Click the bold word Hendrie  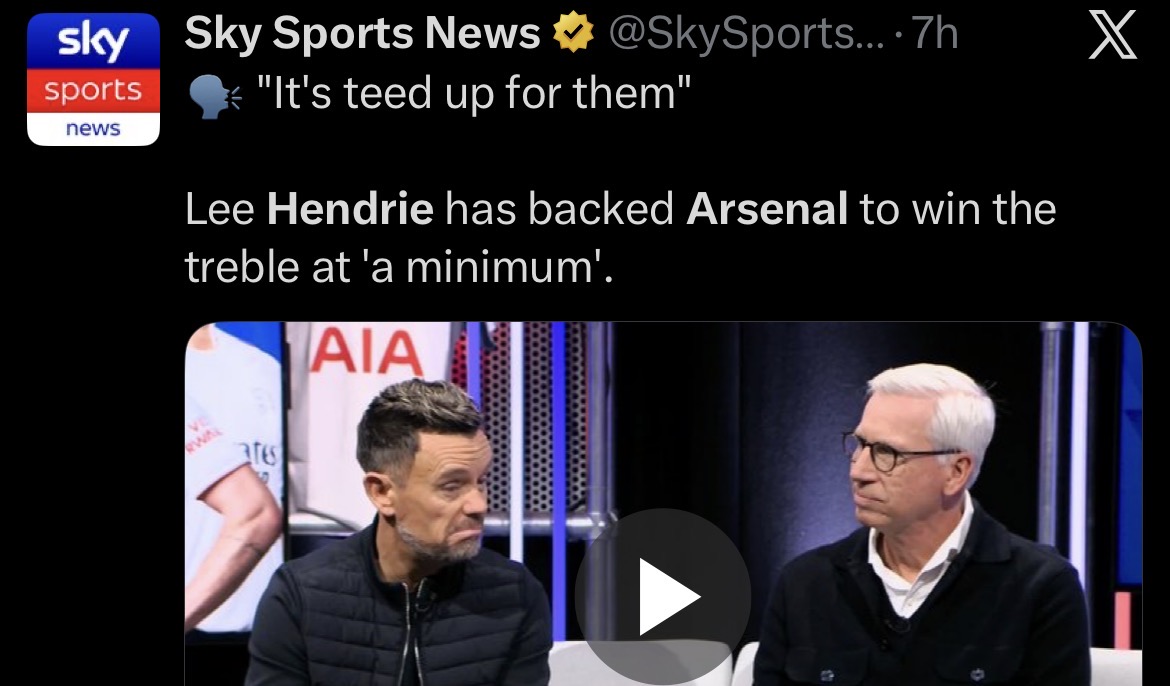tap(350, 208)
